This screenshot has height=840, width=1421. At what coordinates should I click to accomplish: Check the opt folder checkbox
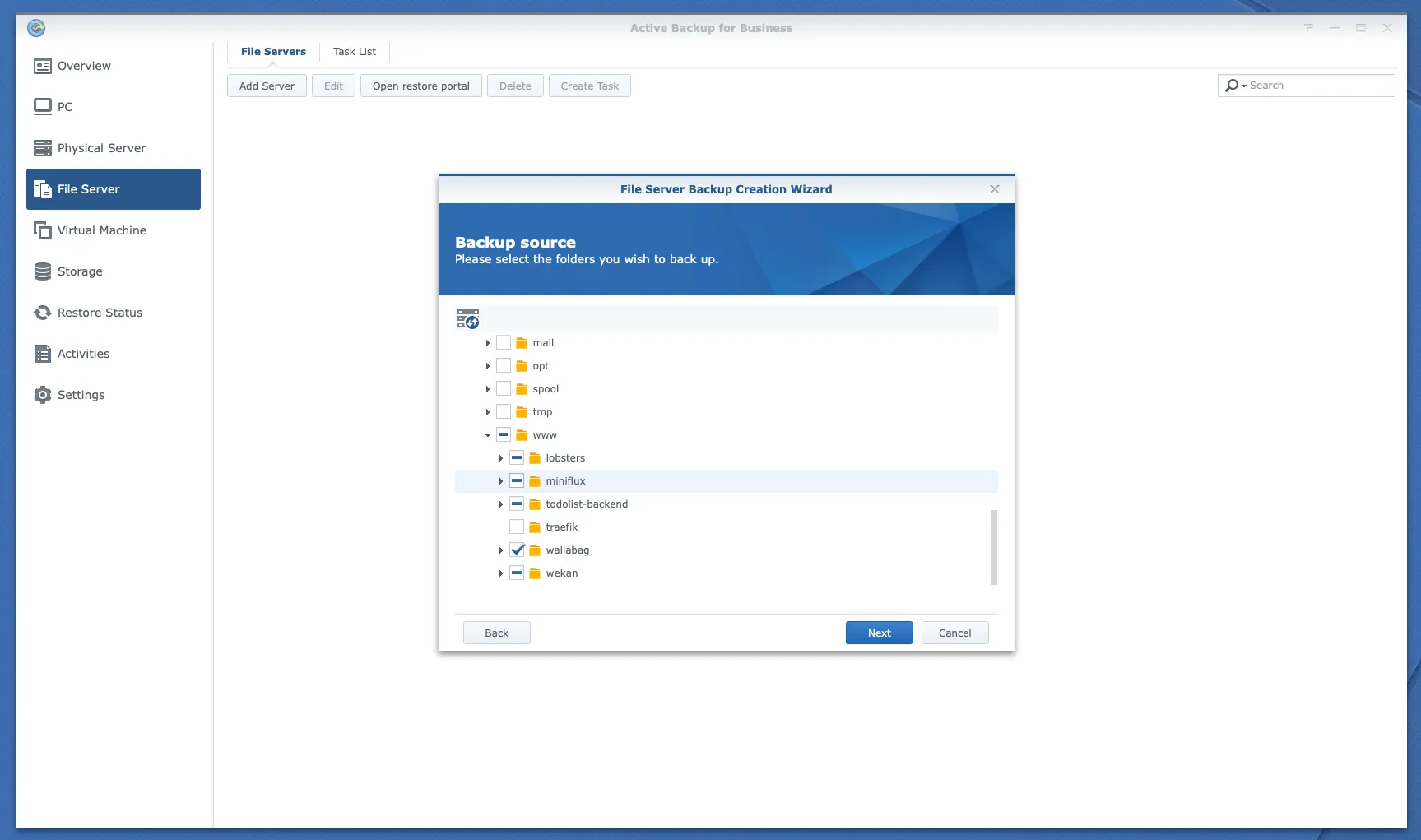pyautogui.click(x=504, y=366)
